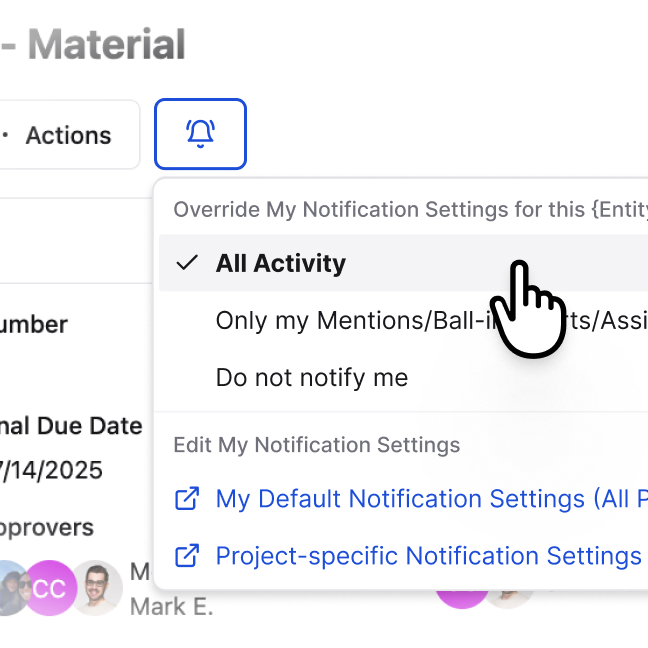Click the Override My Notification Settings header

410,210
